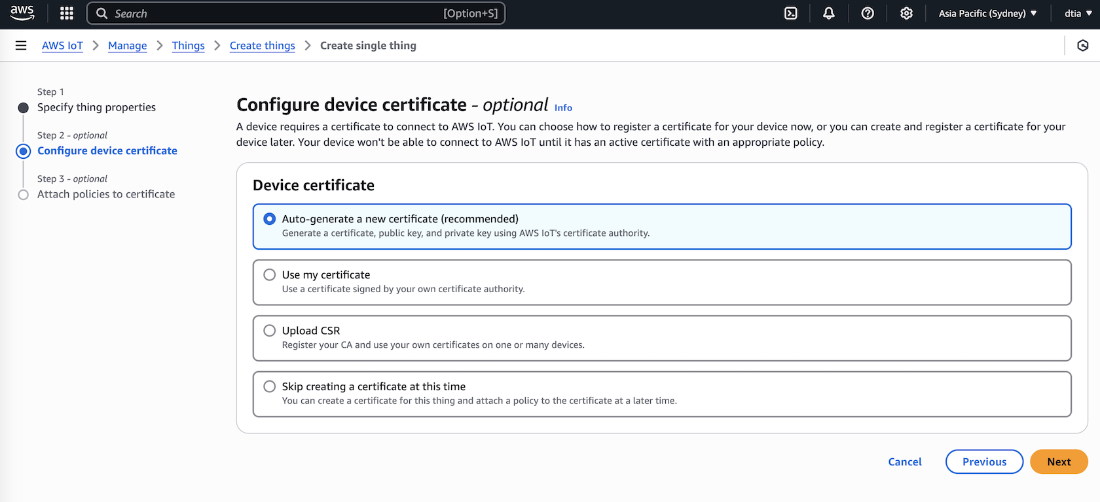Select Auto-generate a new certificate option
Viewport: 1100px width, 502px height.
click(269, 219)
